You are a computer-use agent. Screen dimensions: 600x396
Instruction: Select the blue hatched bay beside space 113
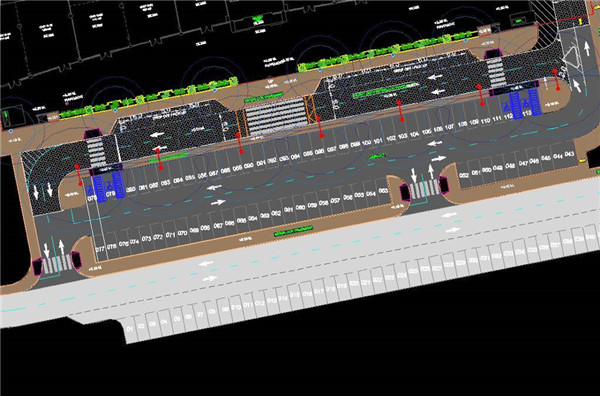click(534, 102)
